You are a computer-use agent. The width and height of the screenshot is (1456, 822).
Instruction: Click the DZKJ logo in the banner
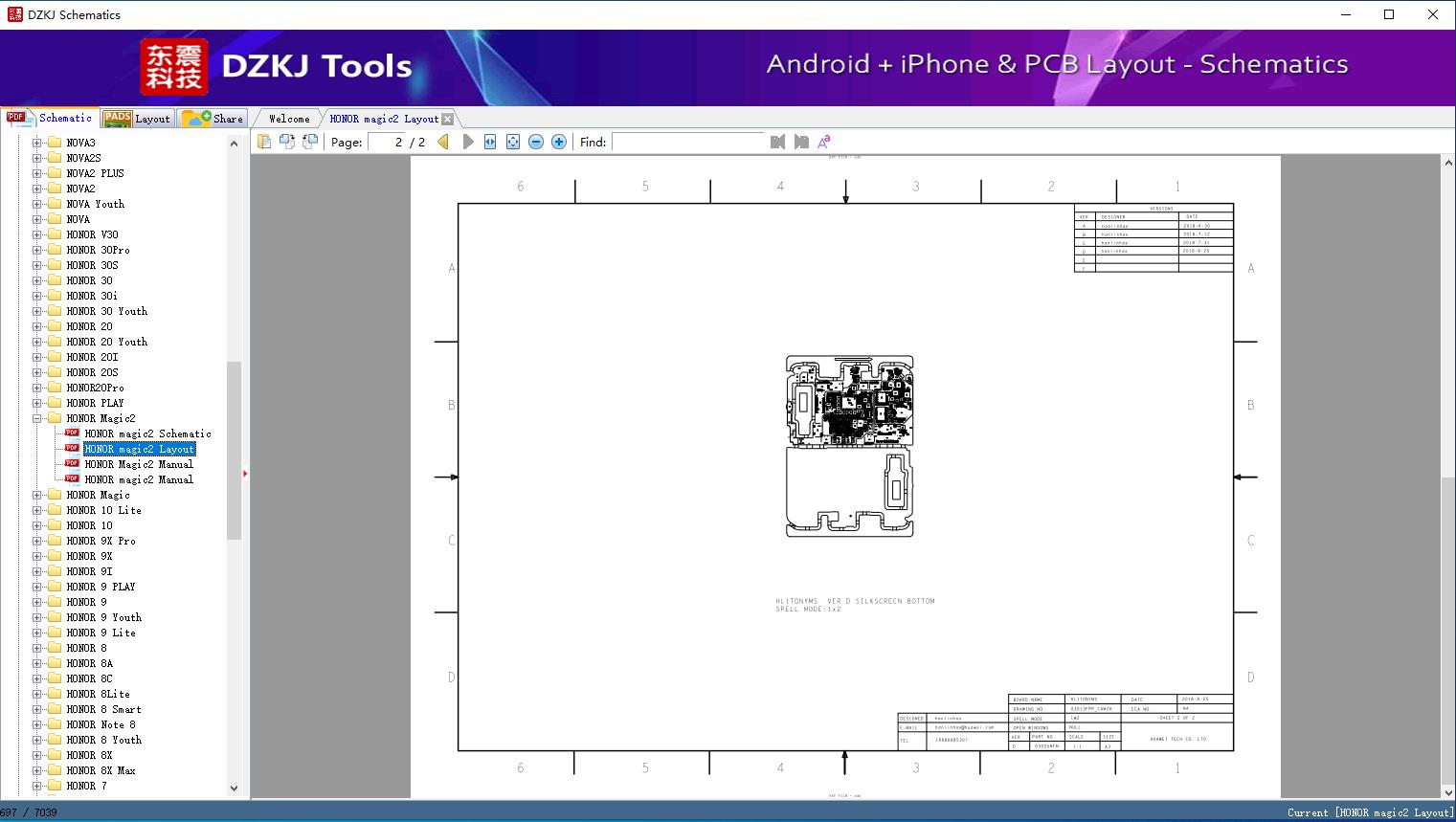(x=173, y=67)
